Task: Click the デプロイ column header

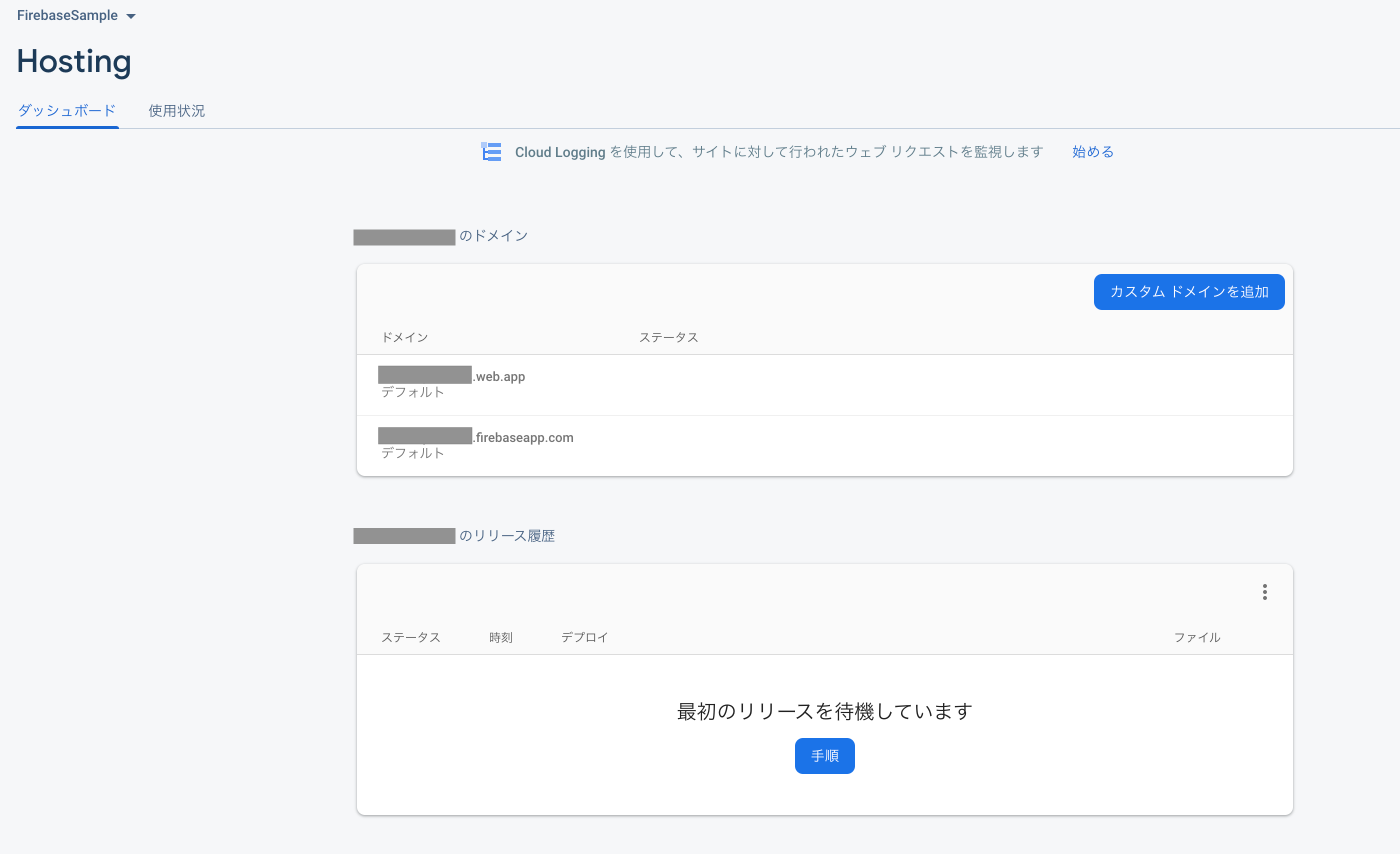Action: 583,637
